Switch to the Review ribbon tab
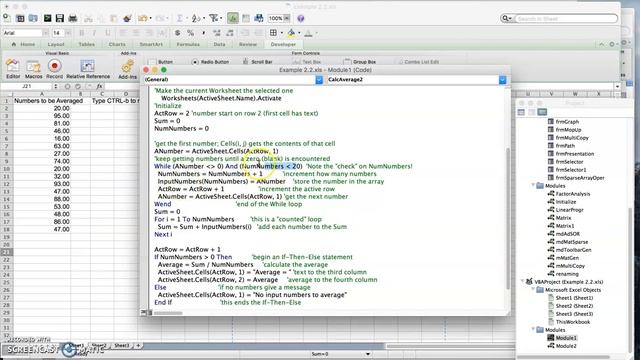This screenshot has width=640, height=360. tap(248, 44)
